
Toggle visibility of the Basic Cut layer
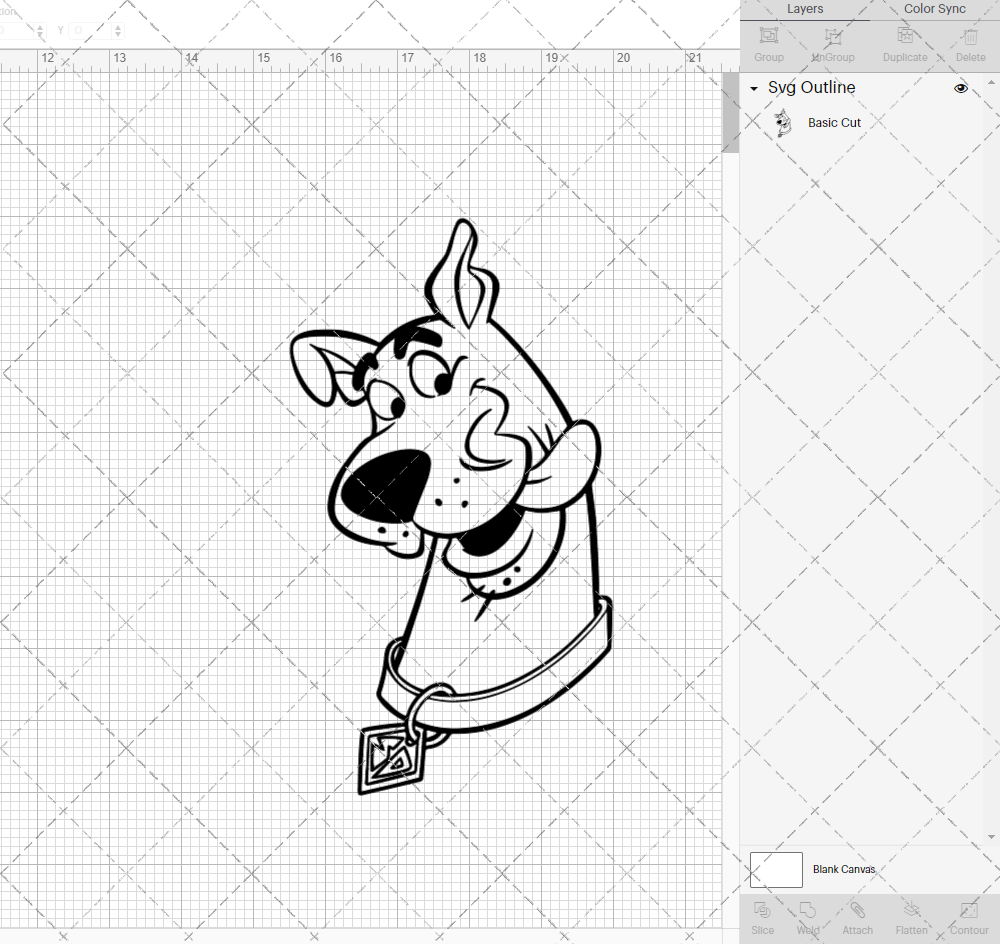point(961,122)
